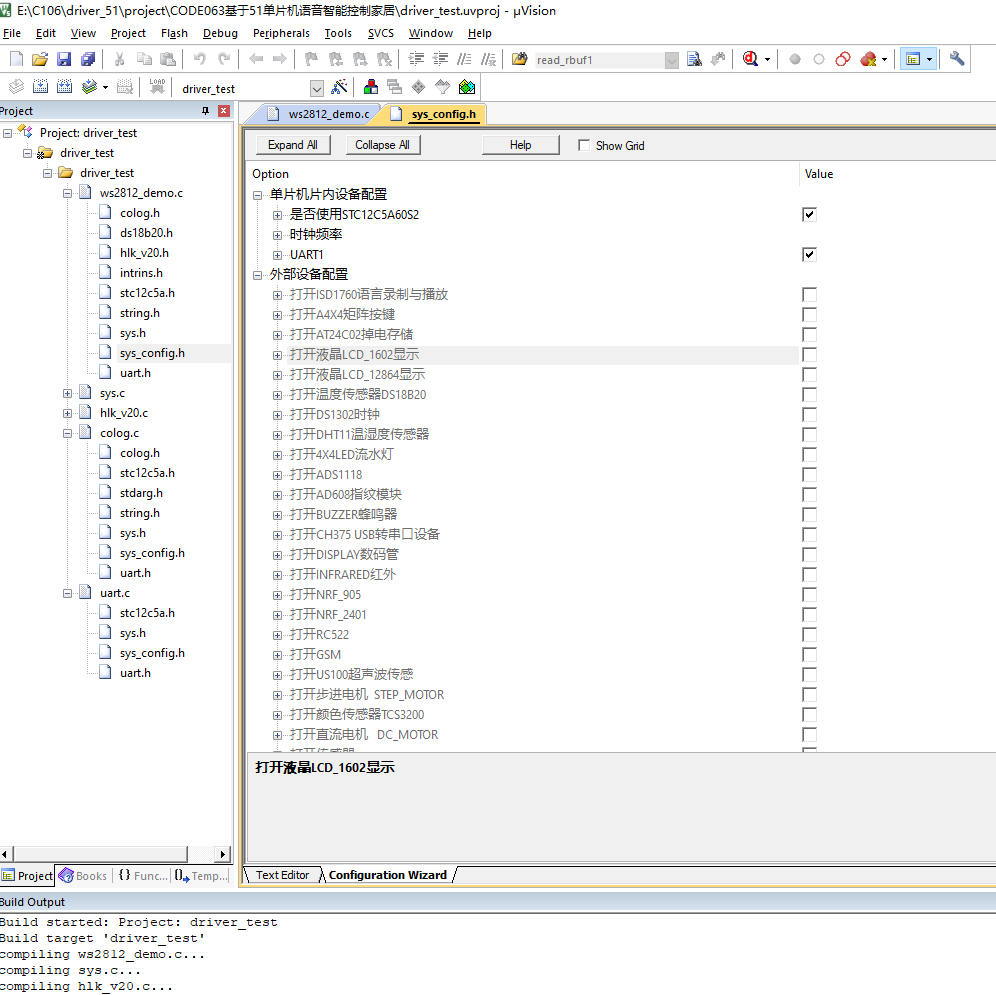
Task: Click the Insert Breakpoint red circle icon
Action: 795,59
